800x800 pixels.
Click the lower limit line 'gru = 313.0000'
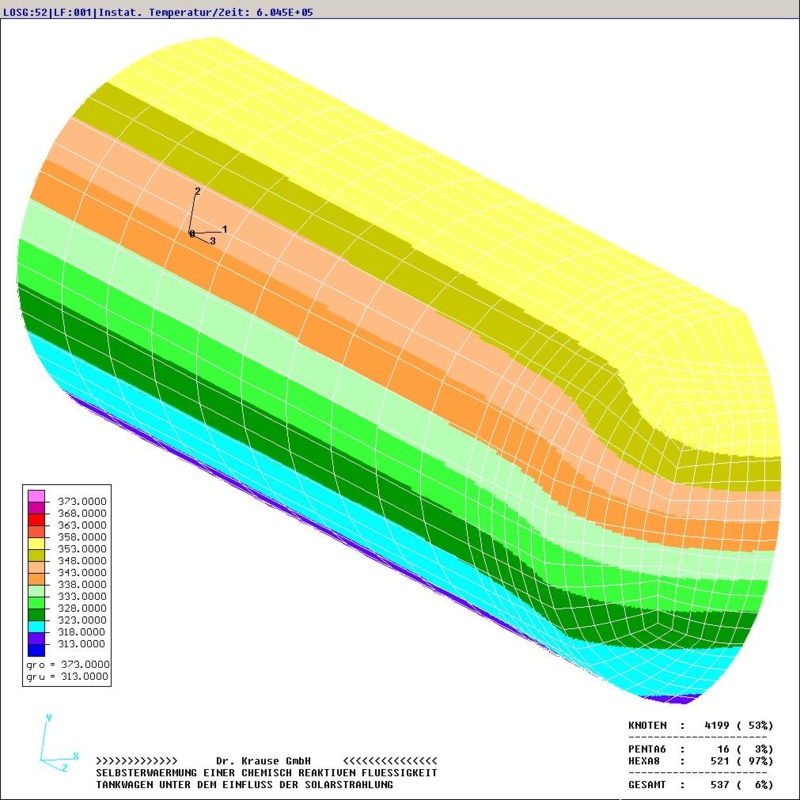click(68, 677)
